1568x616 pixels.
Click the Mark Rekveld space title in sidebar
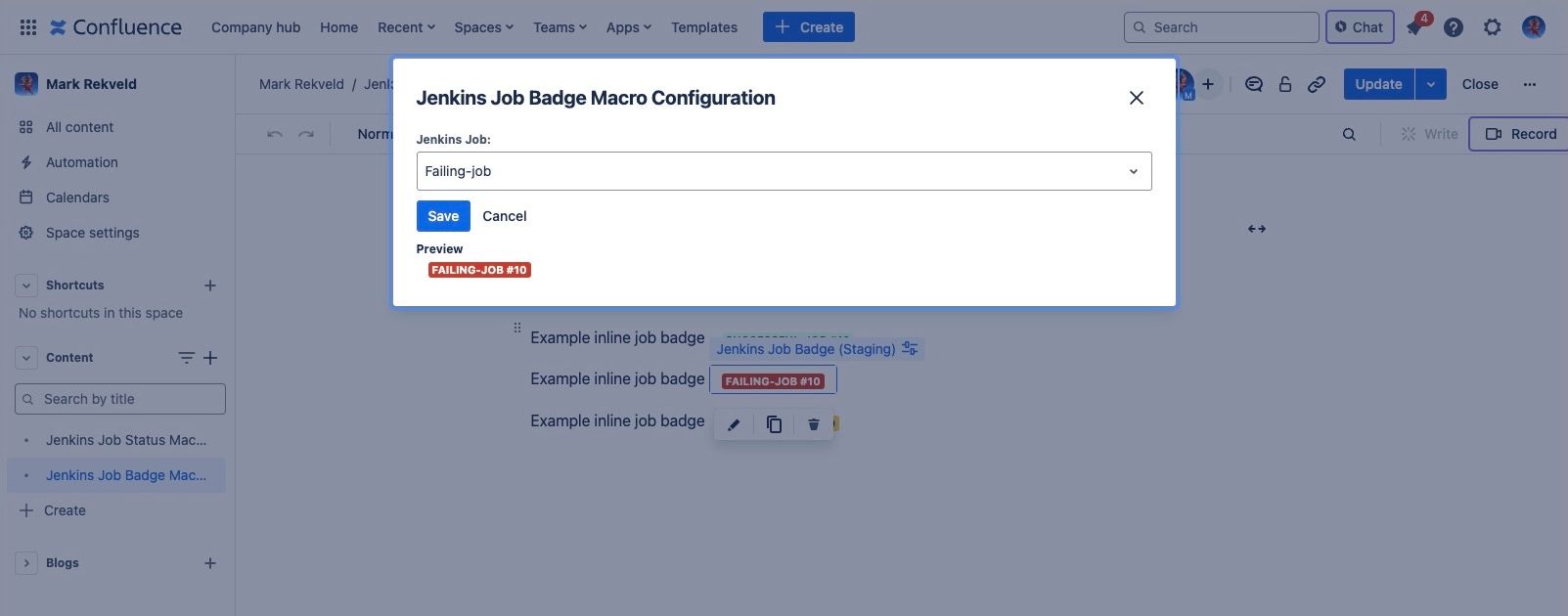pos(91,84)
